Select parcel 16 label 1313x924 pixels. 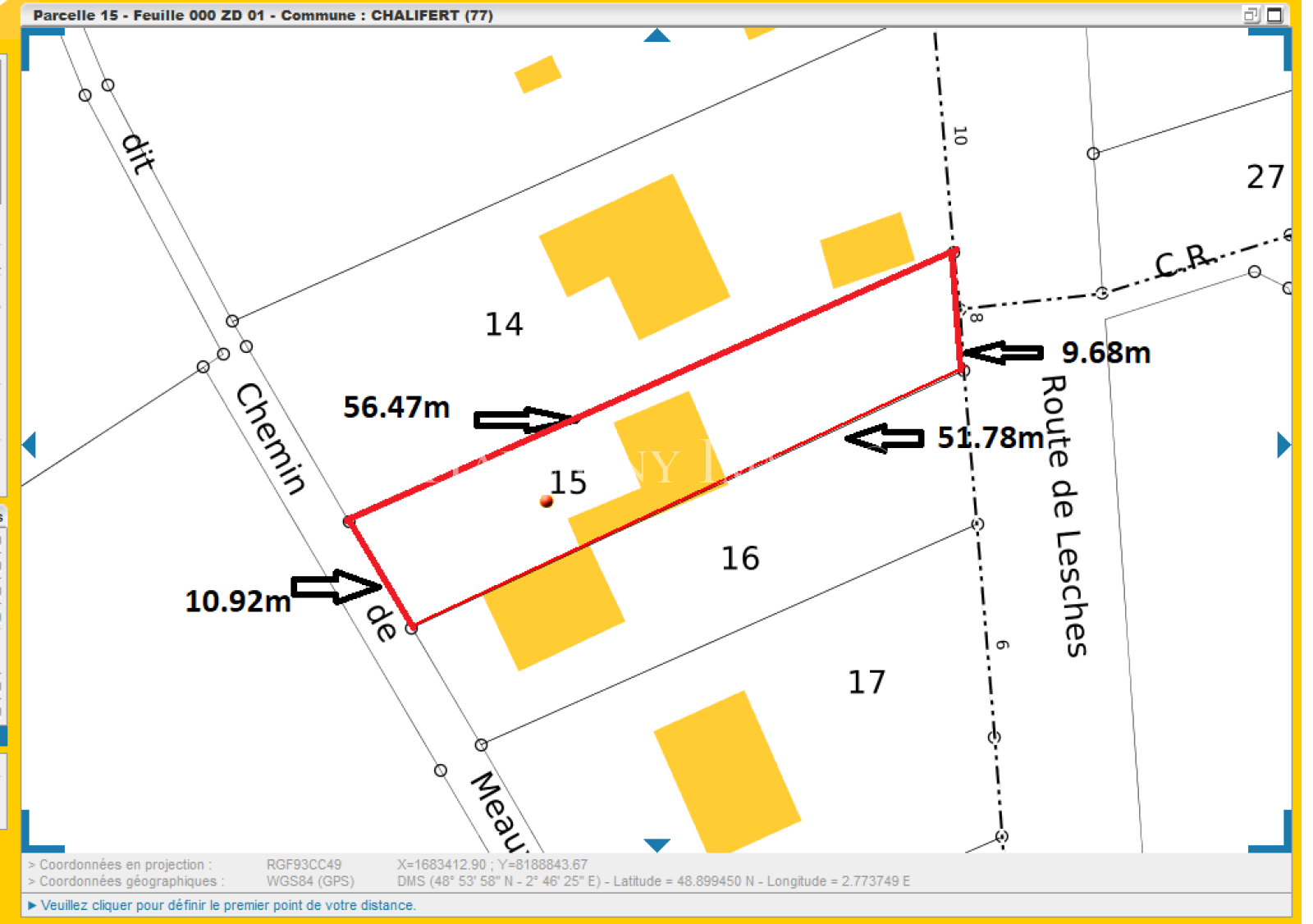(739, 559)
